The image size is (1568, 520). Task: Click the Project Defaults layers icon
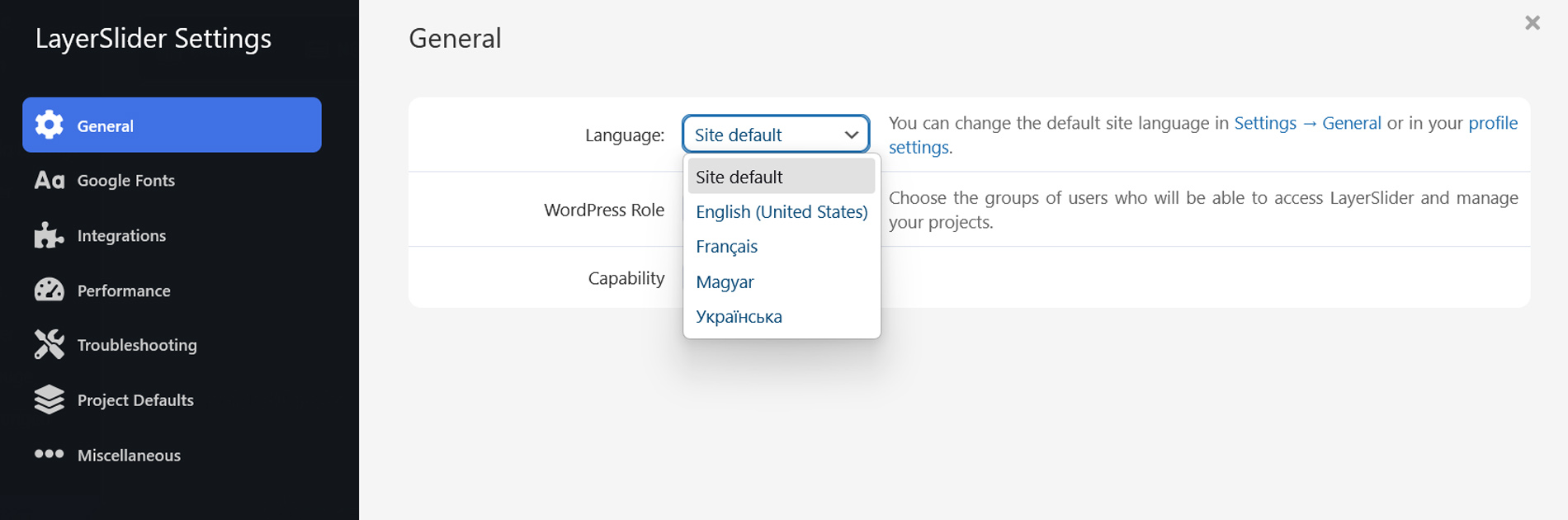tap(49, 399)
